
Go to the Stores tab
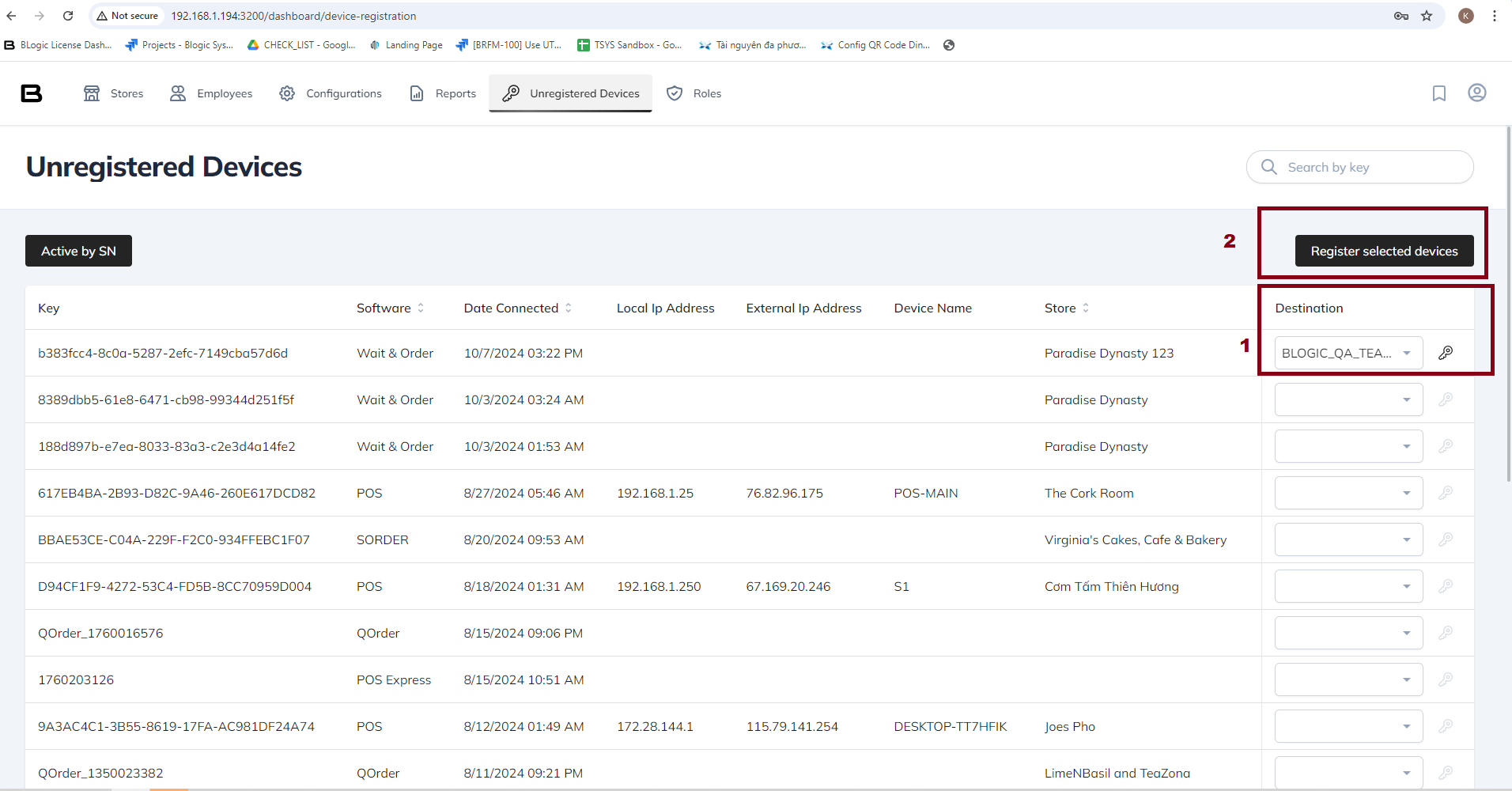coord(114,93)
